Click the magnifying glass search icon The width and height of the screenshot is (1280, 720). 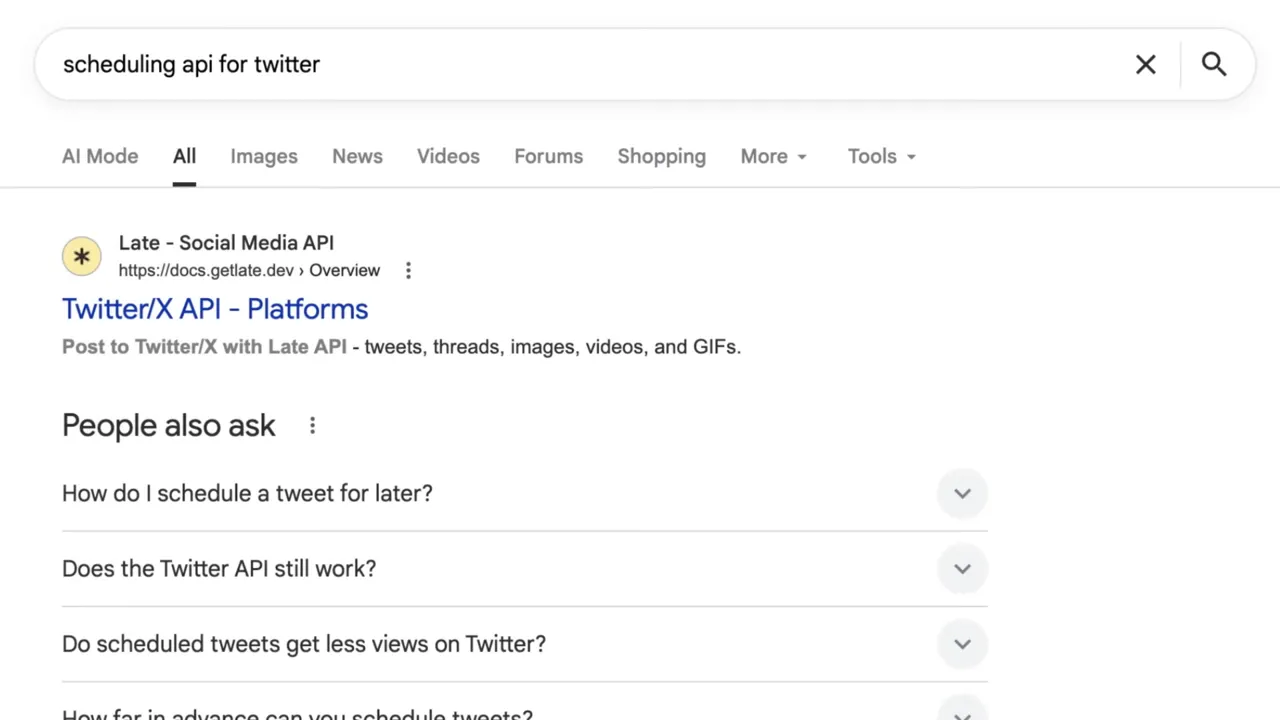click(1214, 64)
